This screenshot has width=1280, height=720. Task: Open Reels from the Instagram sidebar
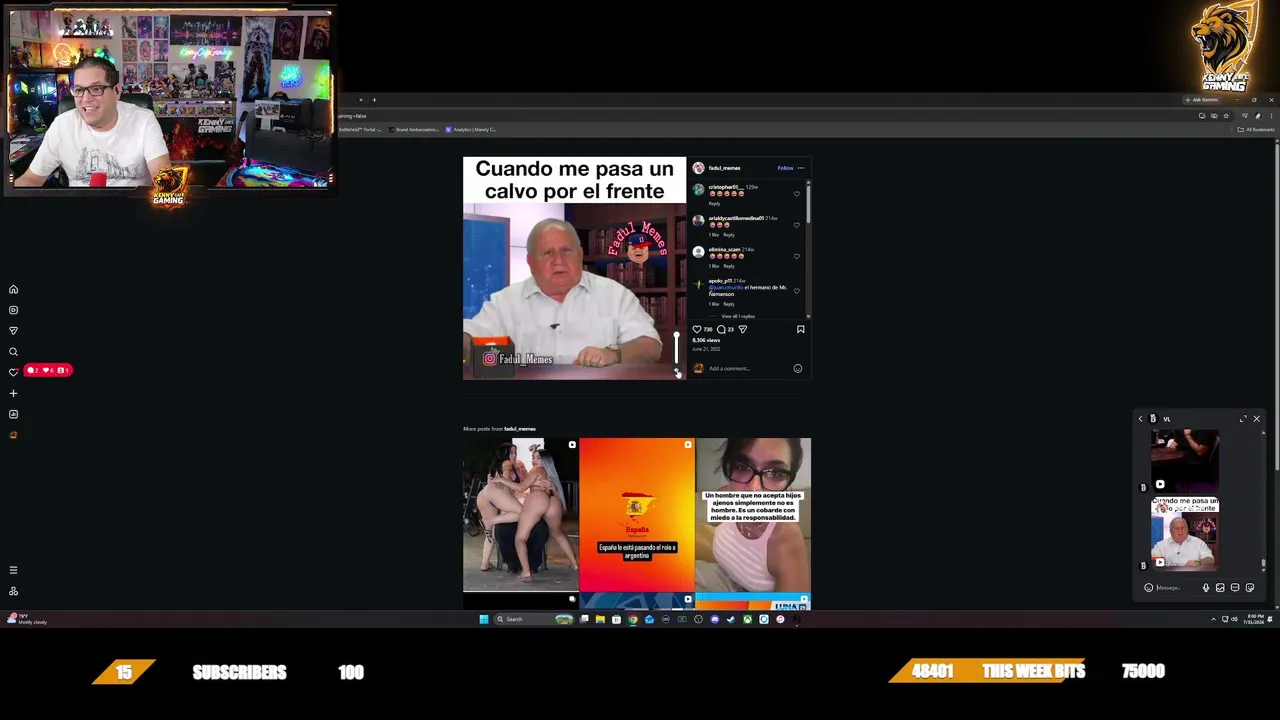[13, 310]
